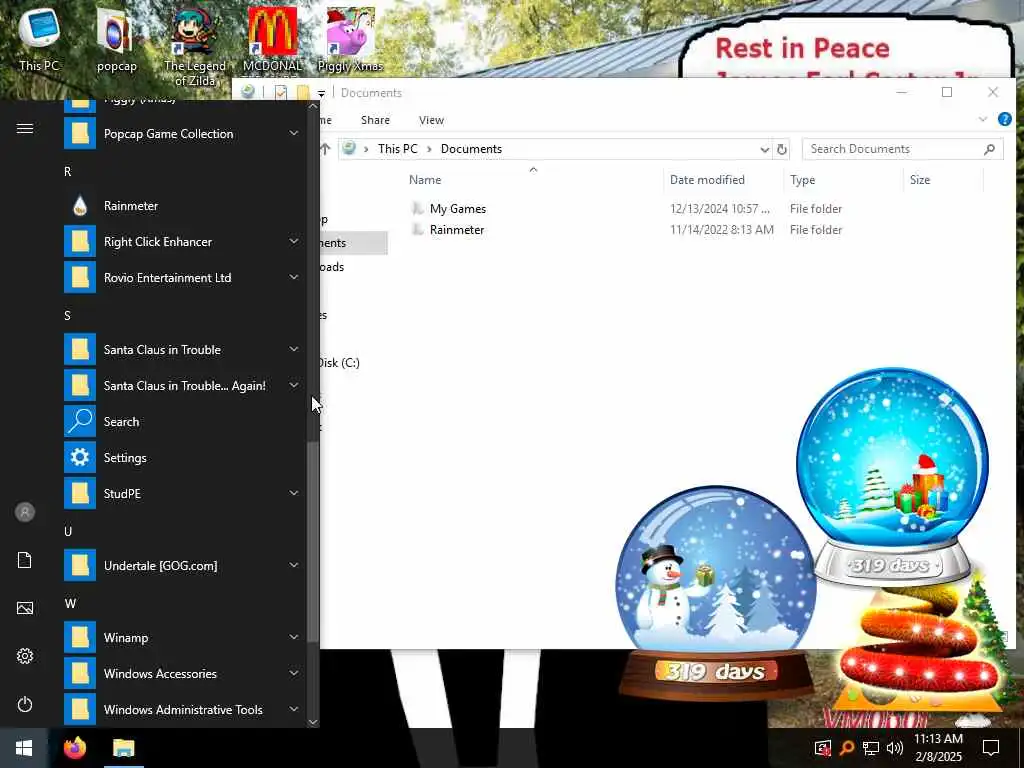Click the R letter header in Start
Image resolution: width=1024 pixels, height=768 pixels.
[x=67, y=172]
